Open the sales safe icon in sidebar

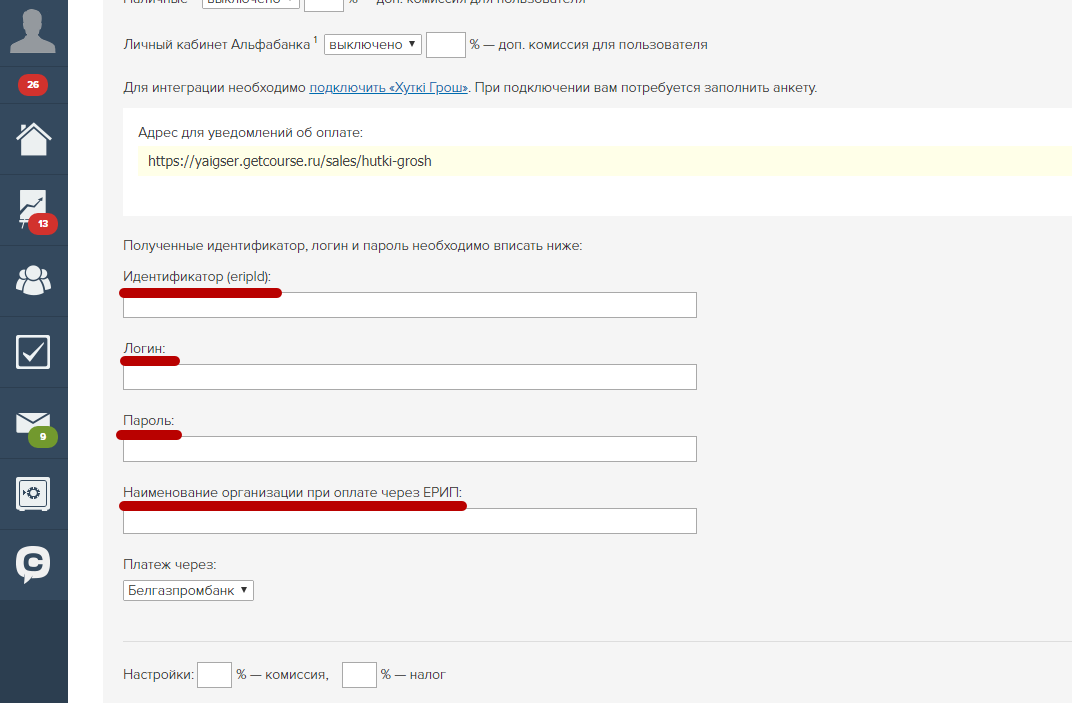point(33,494)
